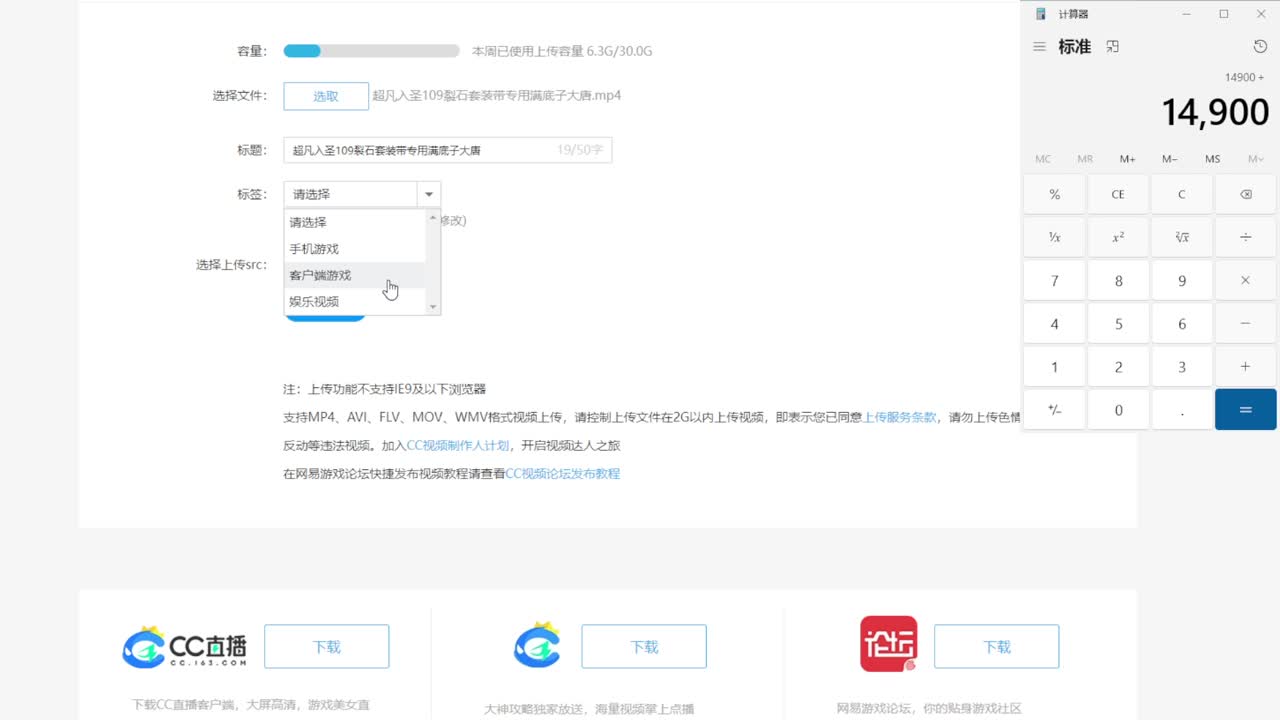1280x720 pixels.
Task: Click calculator digit 3
Action: (1182, 367)
